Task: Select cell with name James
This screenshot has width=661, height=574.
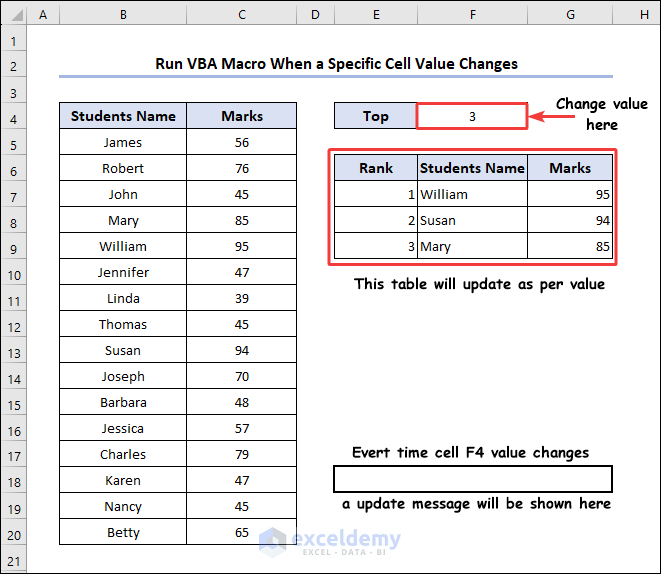Action: [x=123, y=142]
